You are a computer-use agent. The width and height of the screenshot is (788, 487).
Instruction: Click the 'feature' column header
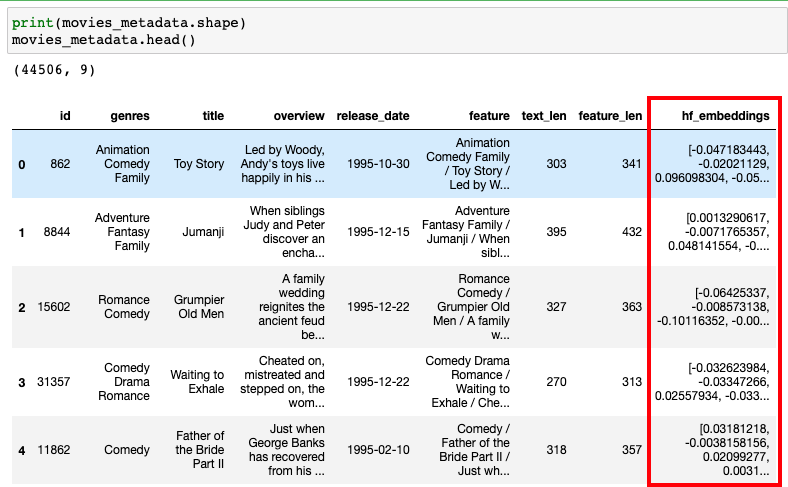[x=489, y=116]
